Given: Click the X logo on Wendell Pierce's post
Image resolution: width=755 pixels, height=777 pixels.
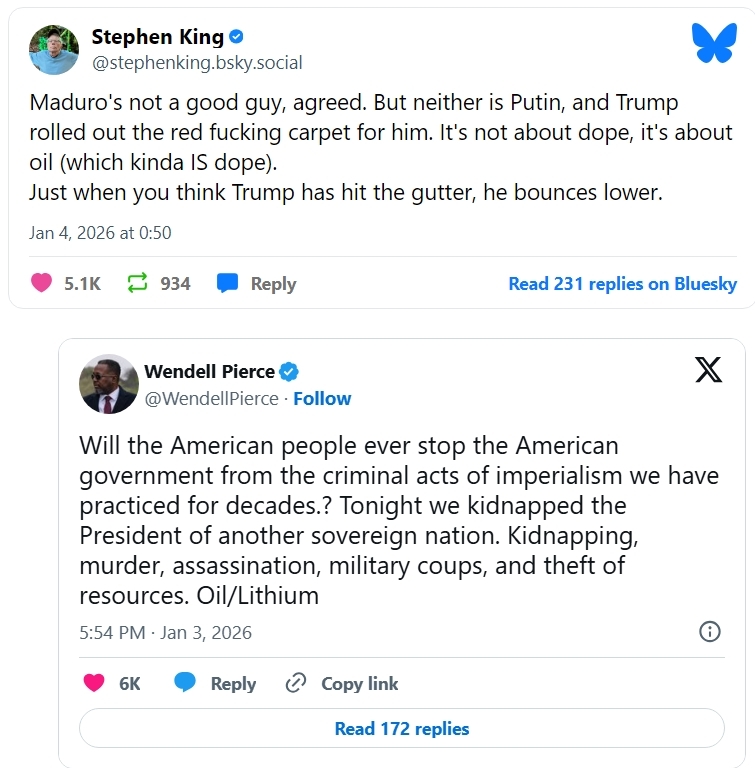Looking at the screenshot, I should pos(708,371).
